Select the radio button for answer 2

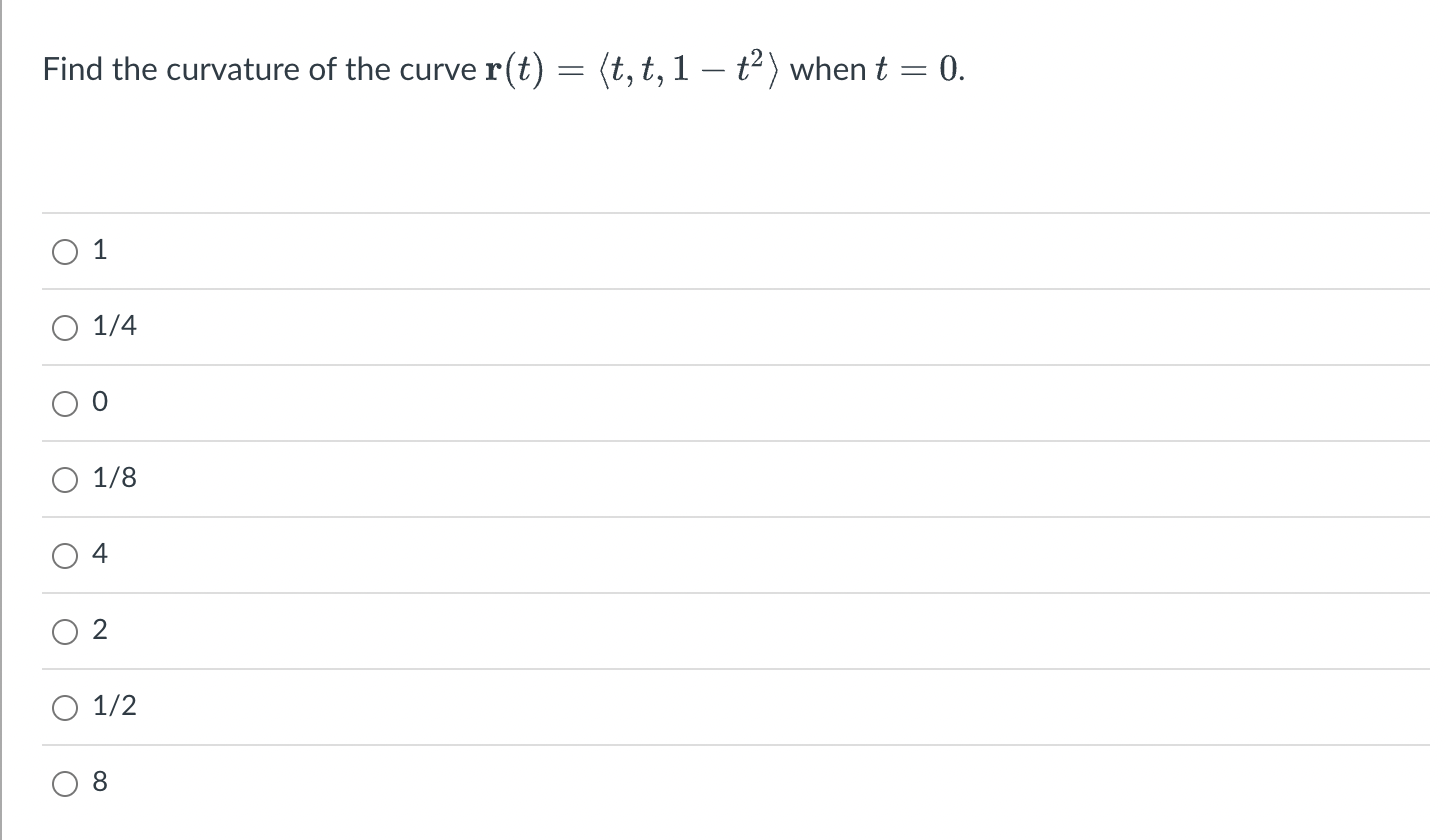tap(65, 631)
